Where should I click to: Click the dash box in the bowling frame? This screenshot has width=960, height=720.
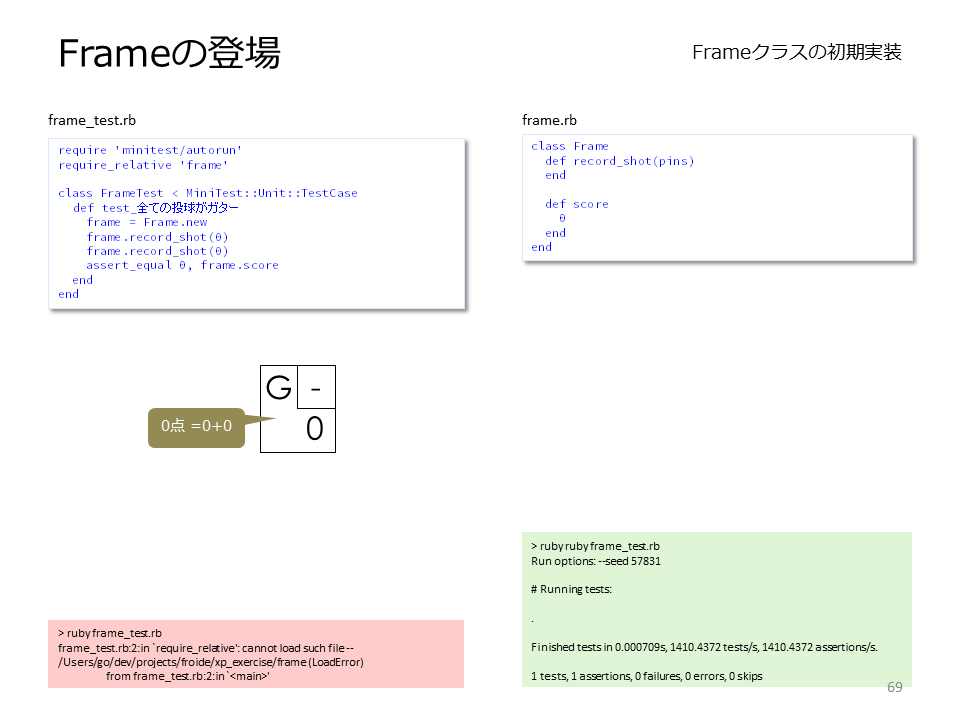(316, 387)
